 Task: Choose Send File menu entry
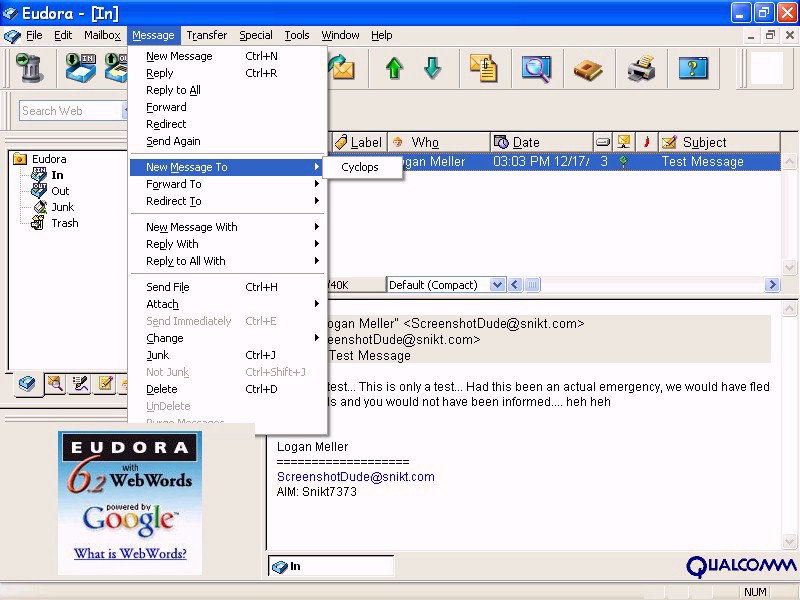point(228,287)
